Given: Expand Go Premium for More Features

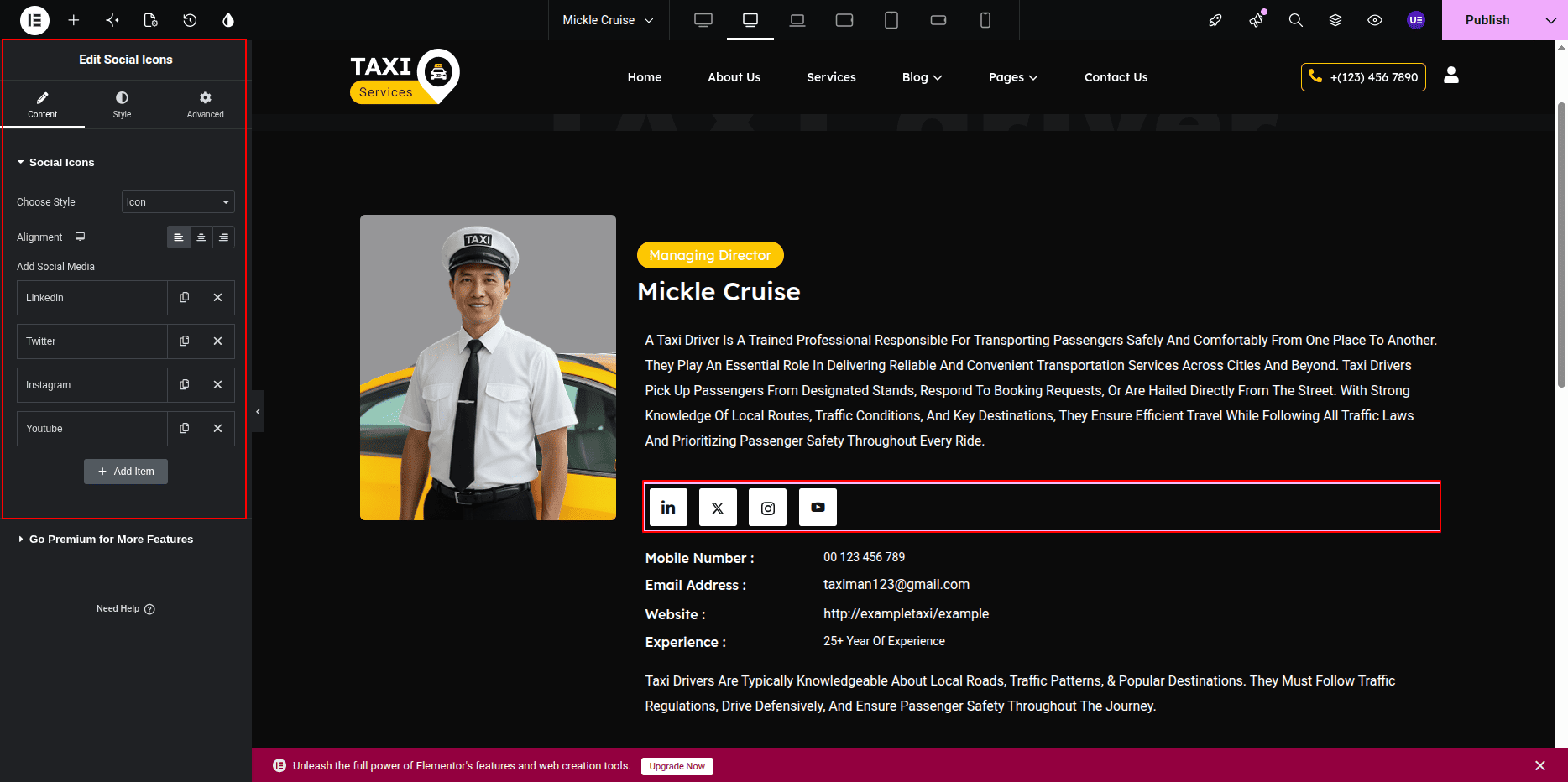Looking at the screenshot, I should coord(106,540).
